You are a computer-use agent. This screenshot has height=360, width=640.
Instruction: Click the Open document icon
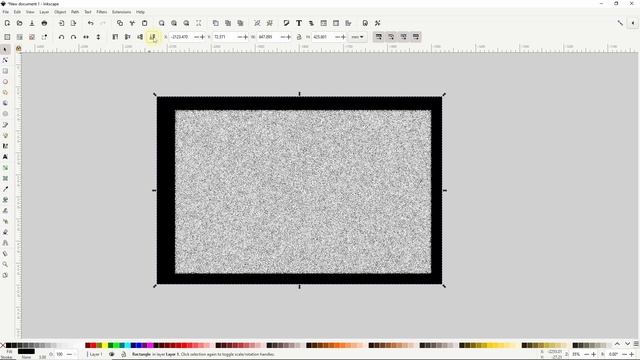pyautogui.click(x=20, y=23)
